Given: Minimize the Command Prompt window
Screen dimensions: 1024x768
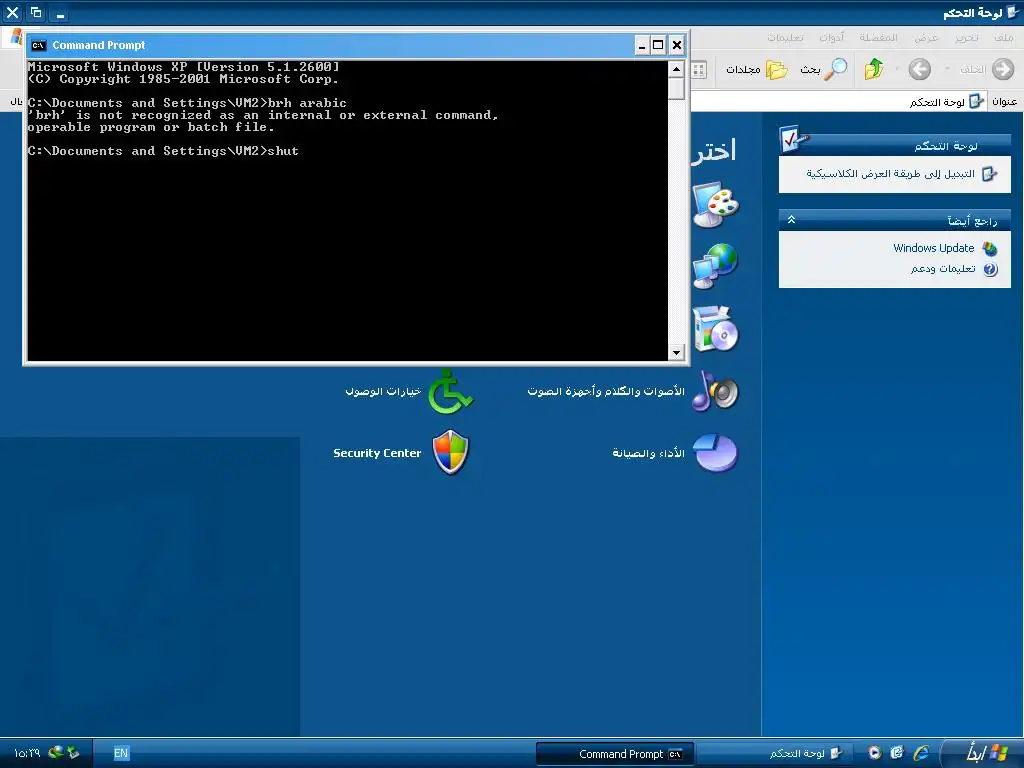Looking at the screenshot, I should point(641,45).
